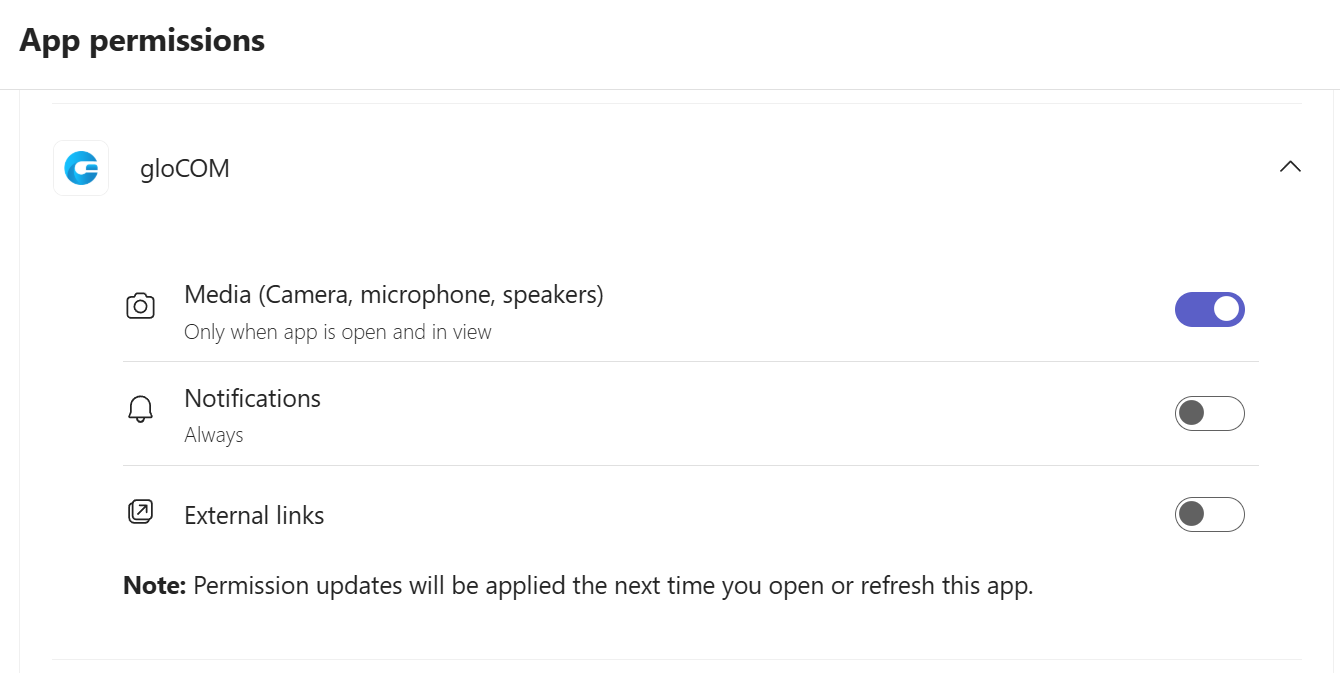Click the App permissions heading
This screenshot has width=1340, height=673.
point(141,40)
